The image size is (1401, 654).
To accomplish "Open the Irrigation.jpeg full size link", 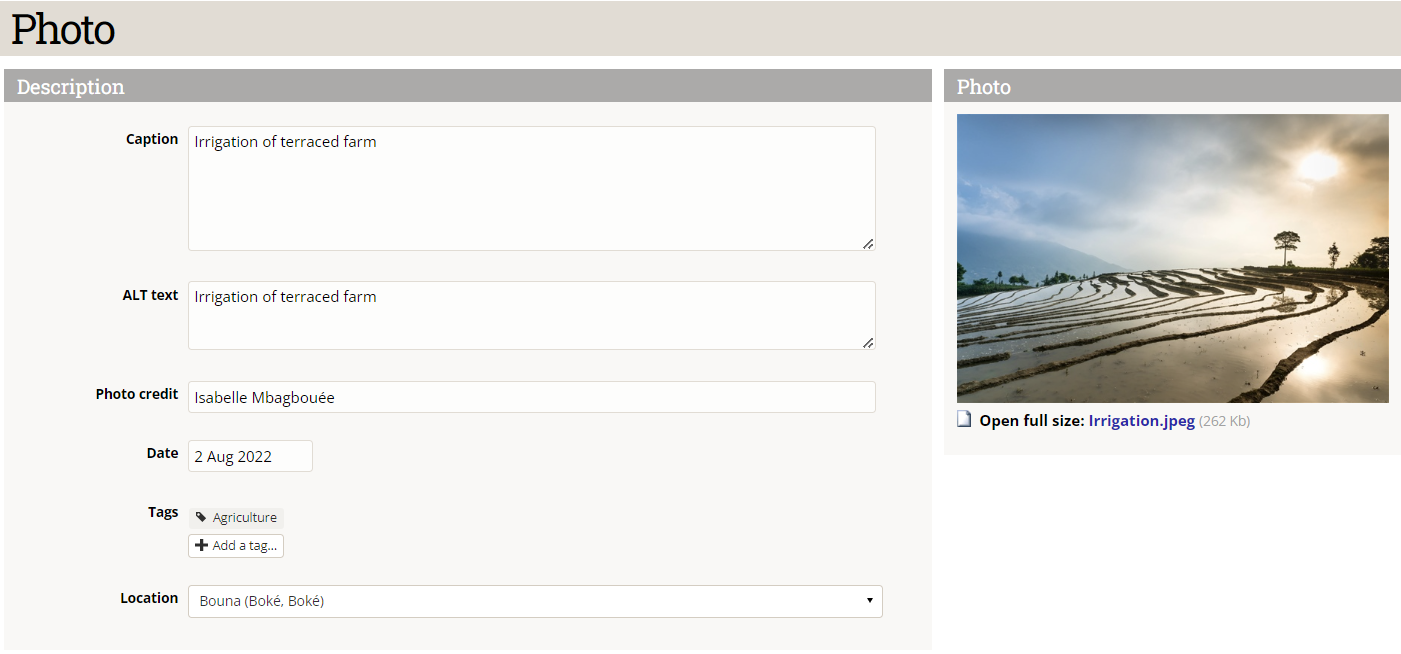I will [x=1141, y=421].
